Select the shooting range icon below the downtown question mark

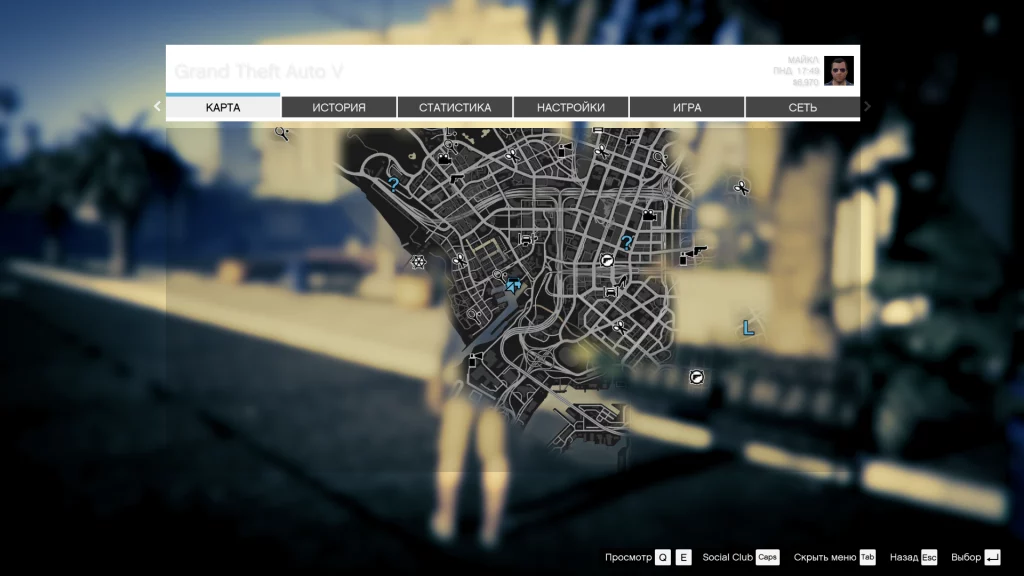pos(607,261)
